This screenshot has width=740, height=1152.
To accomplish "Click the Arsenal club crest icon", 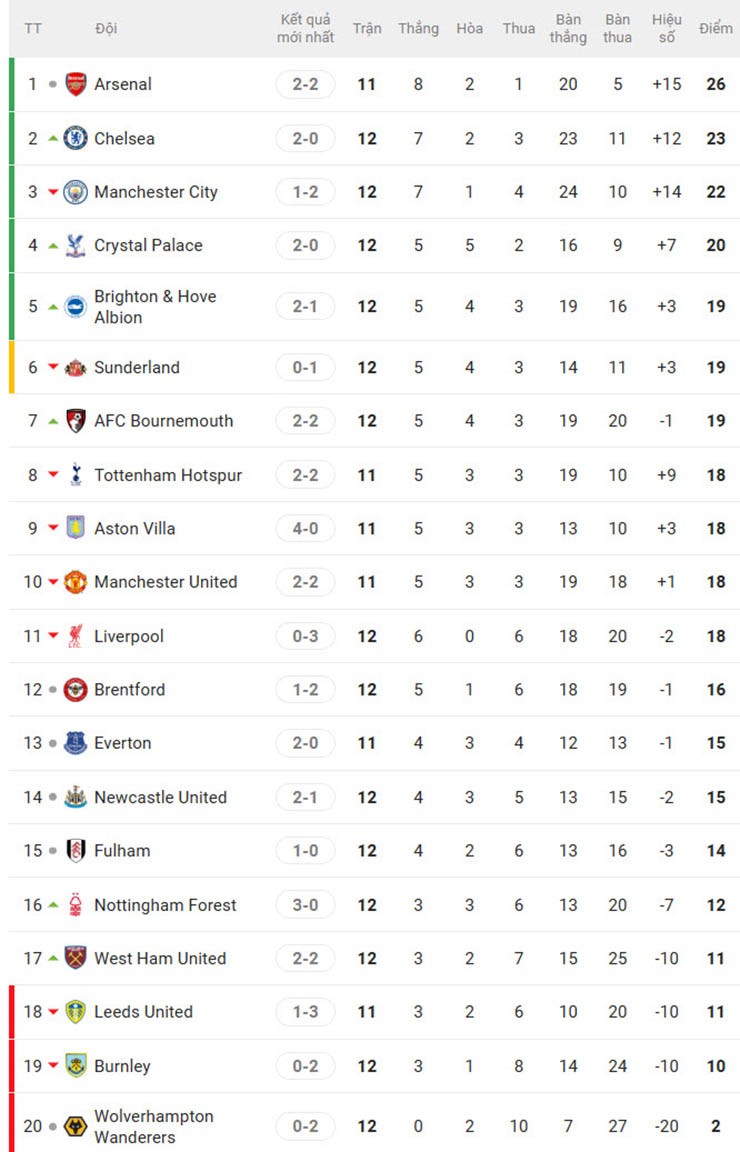I will tap(76, 85).
